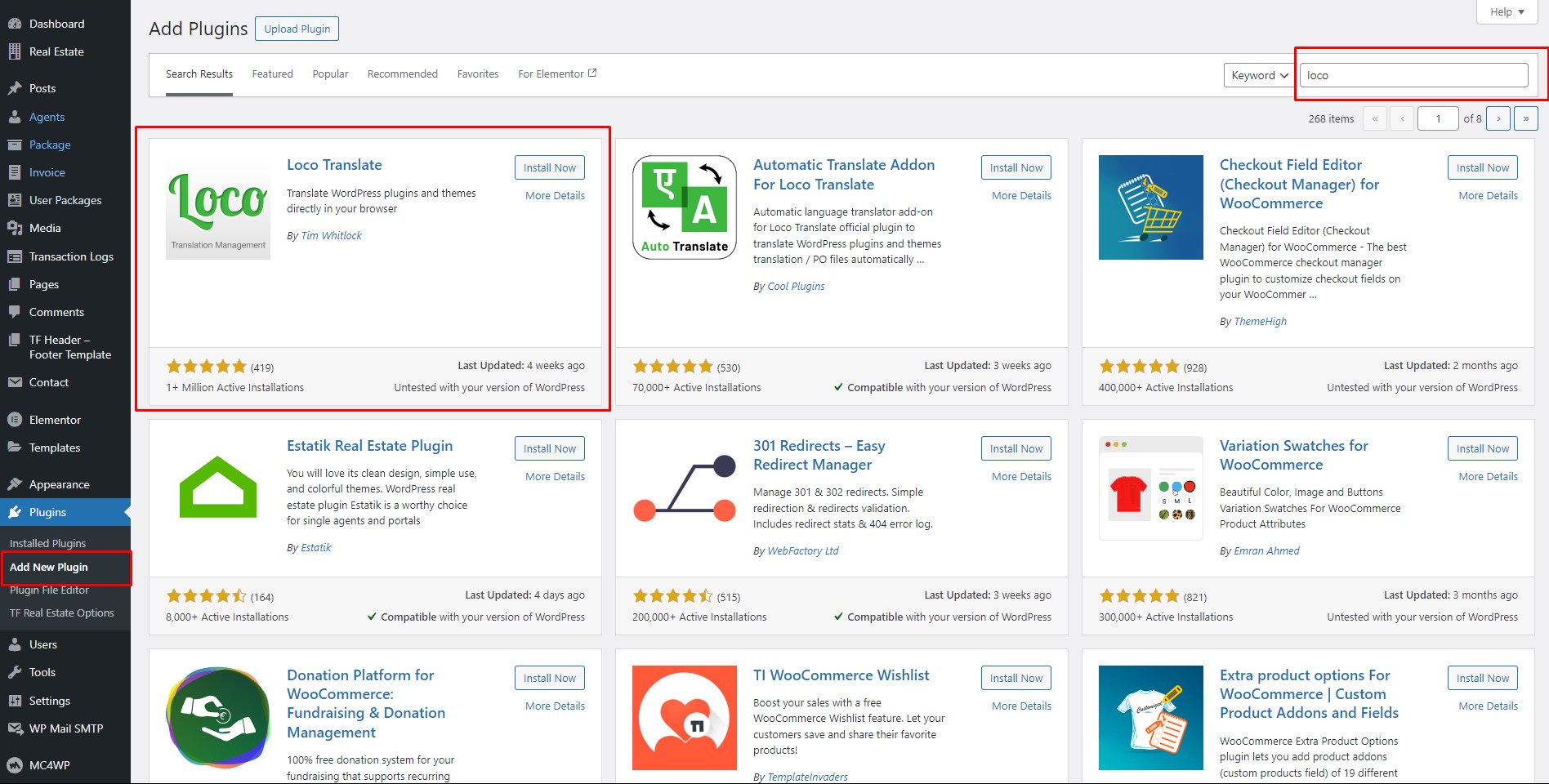The height and width of the screenshot is (784, 1549).
Task: Open the Donation Platform for WooCommerce title
Action: click(x=367, y=704)
